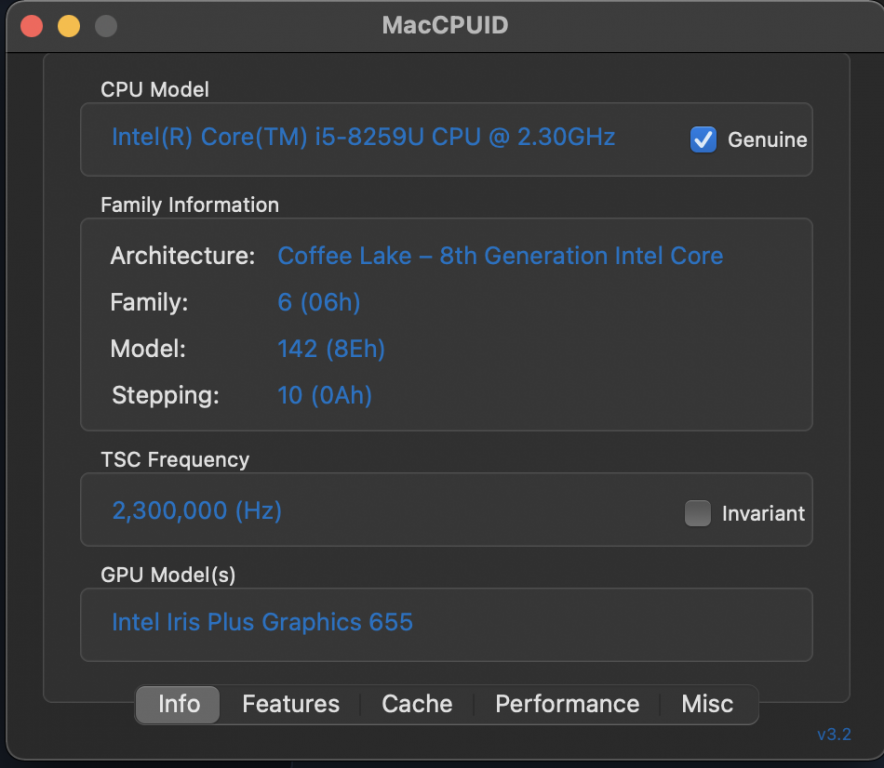This screenshot has width=884, height=768.
Task: Click the gray zoom window button
Action: click(105, 26)
